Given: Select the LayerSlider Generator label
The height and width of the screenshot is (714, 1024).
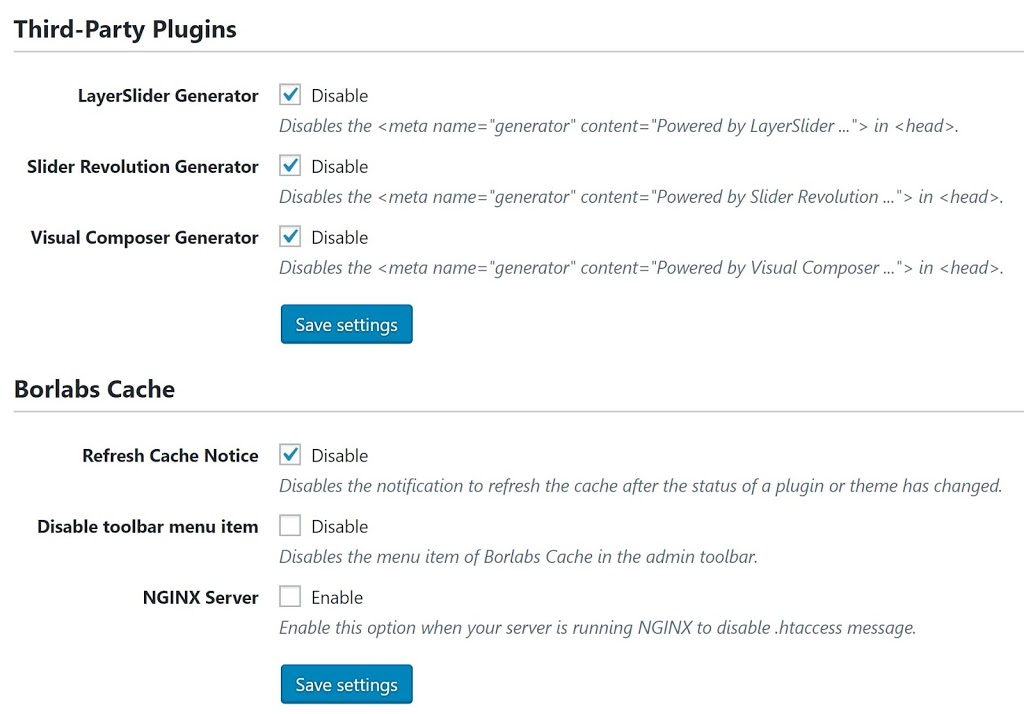Looking at the screenshot, I should pyautogui.click(x=167, y=96).
